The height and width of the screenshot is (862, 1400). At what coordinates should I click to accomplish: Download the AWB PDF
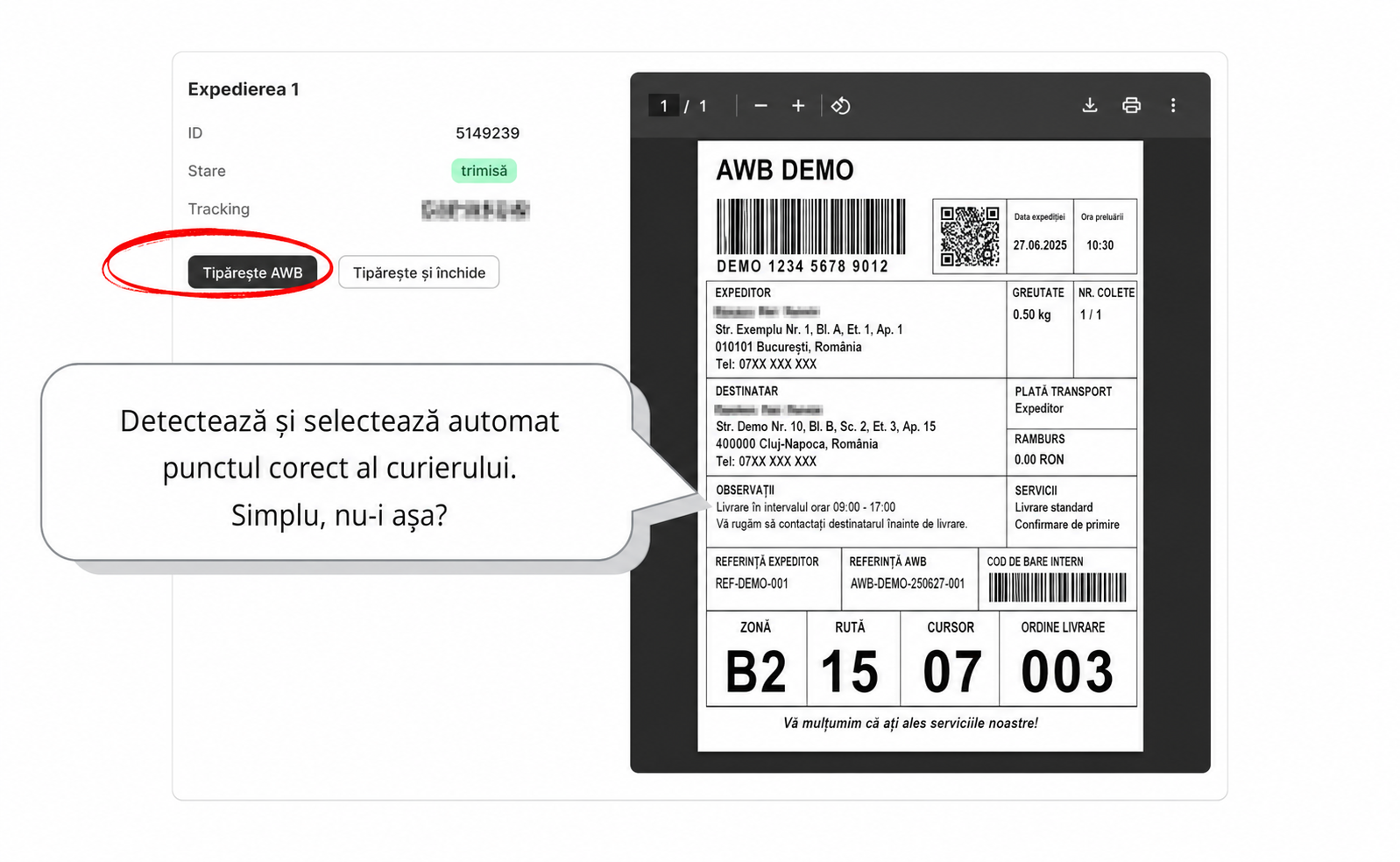[1090, 106]
